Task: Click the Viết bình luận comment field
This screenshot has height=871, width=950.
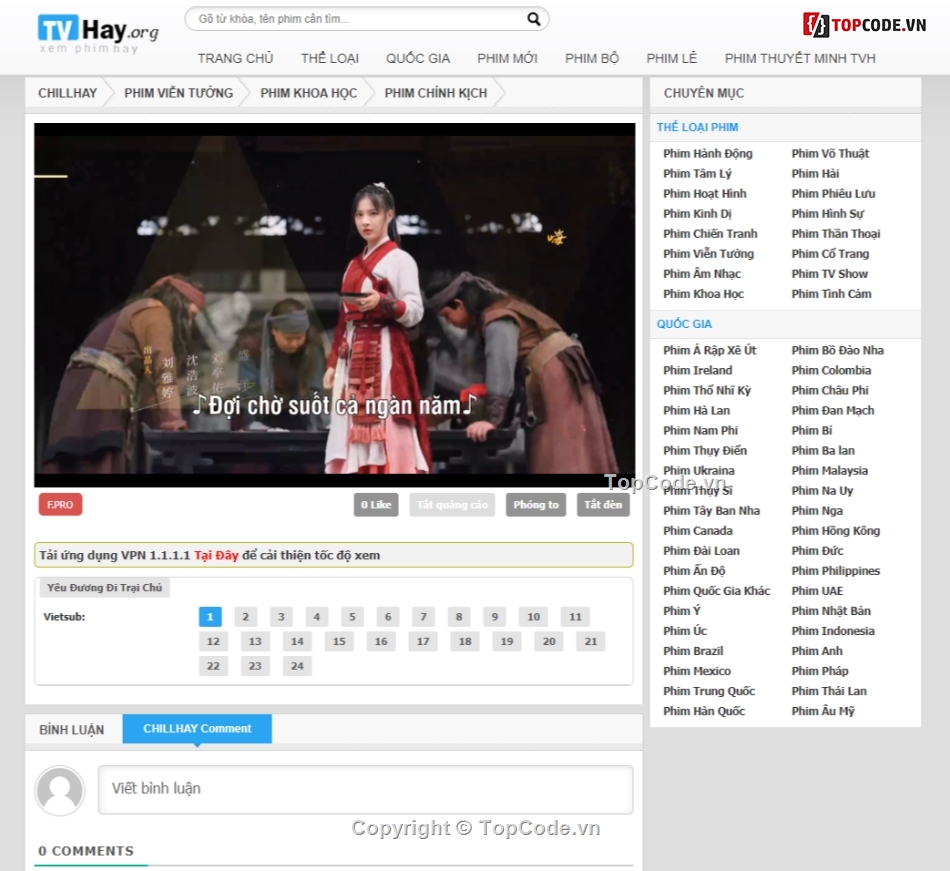Action: (365, 790)
